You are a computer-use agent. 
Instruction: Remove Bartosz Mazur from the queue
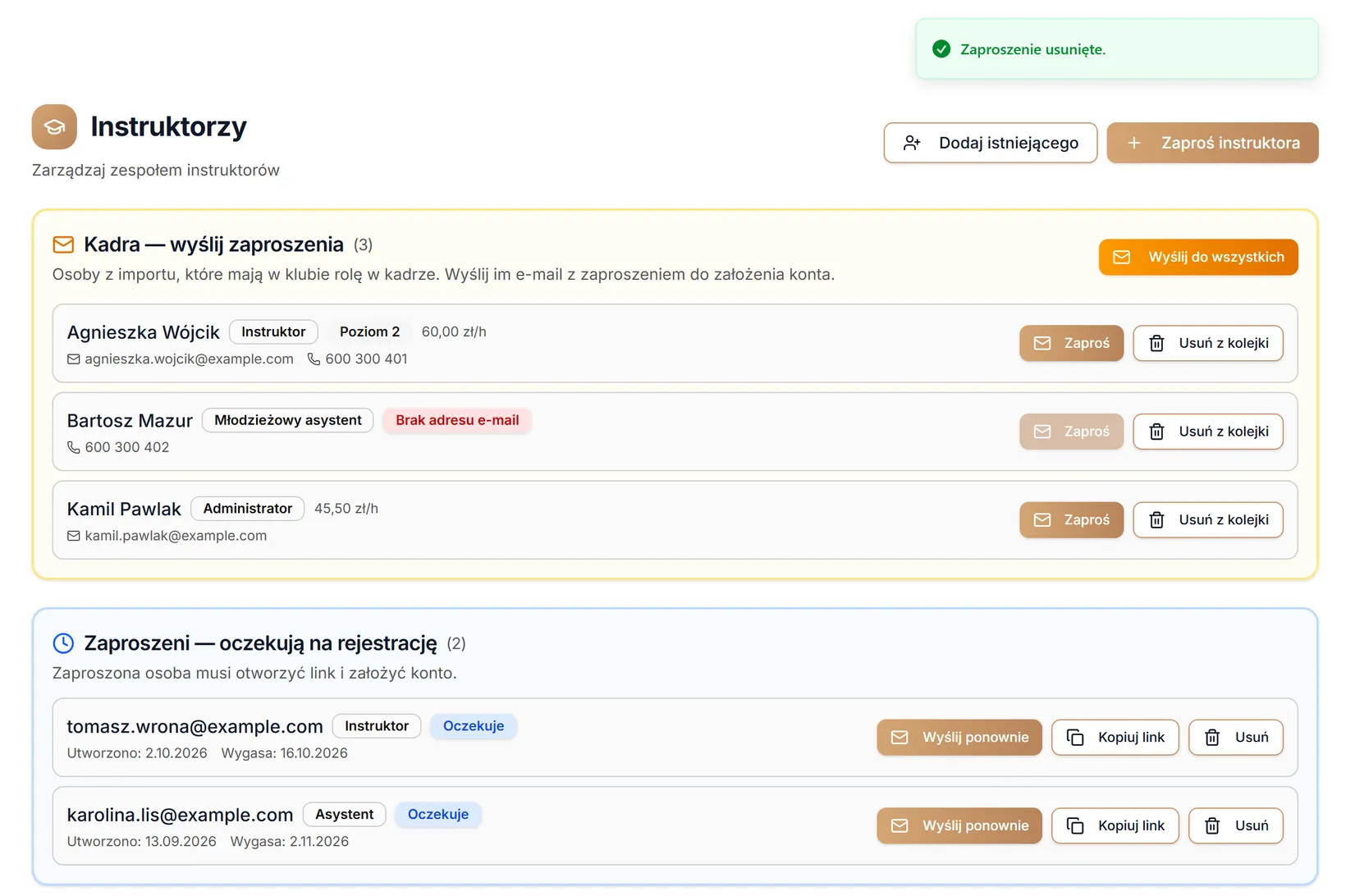1208,432
